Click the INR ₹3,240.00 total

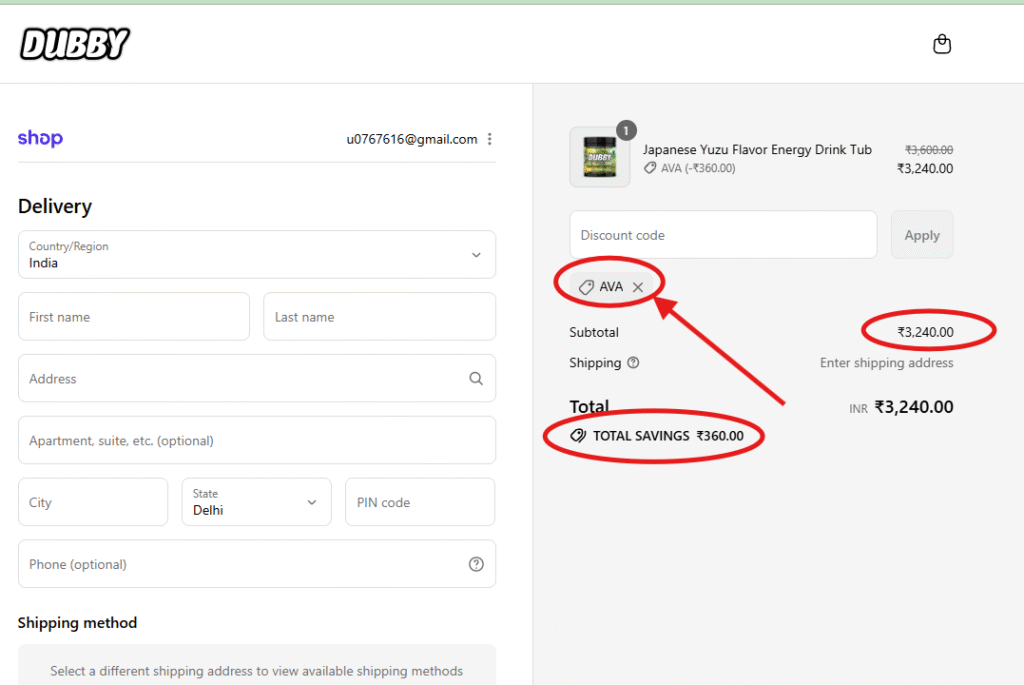tap(901, 407)
